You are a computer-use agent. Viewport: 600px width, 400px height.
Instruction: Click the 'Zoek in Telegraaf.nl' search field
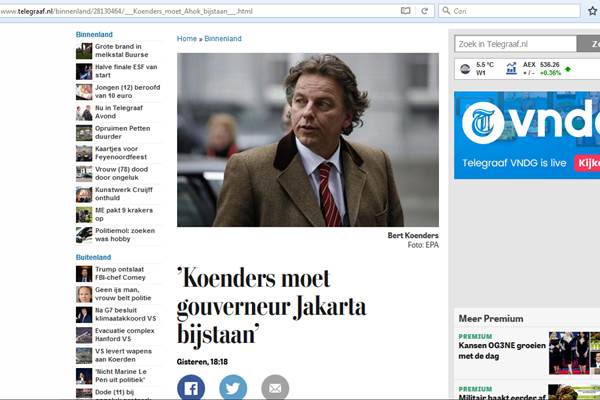pos(515,44)
